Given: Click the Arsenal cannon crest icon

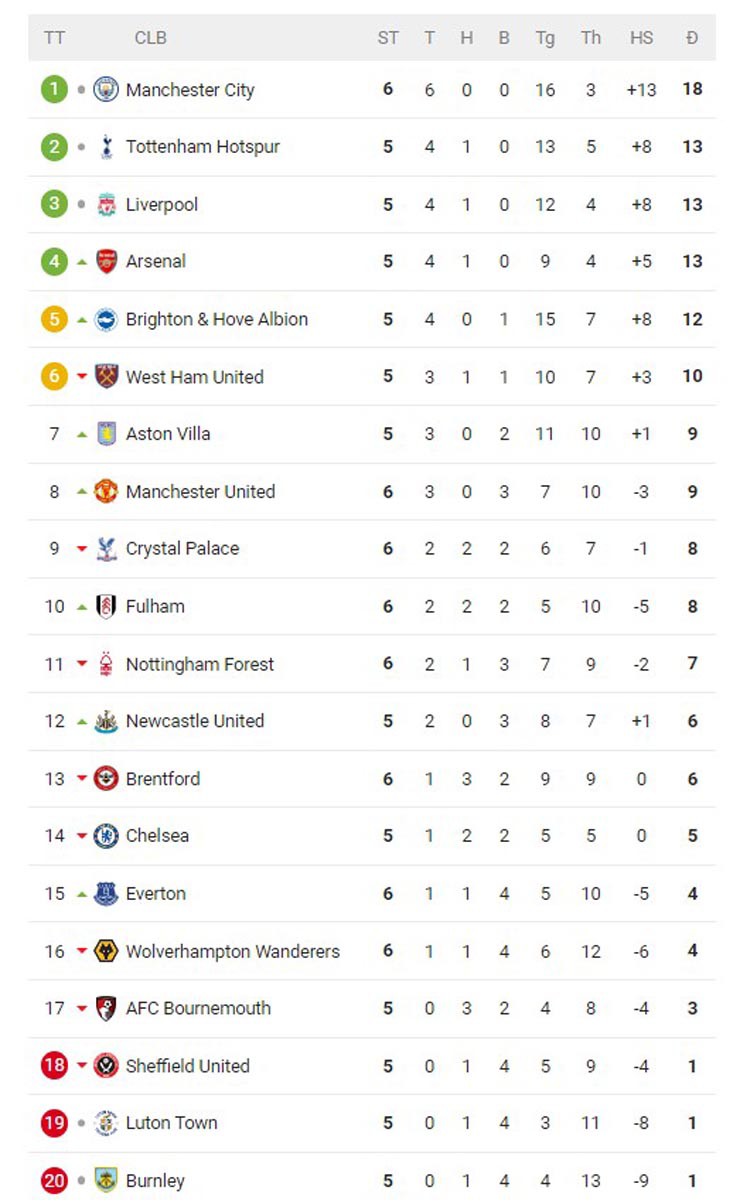Looking at the screenshot, I should pos(106,262).
